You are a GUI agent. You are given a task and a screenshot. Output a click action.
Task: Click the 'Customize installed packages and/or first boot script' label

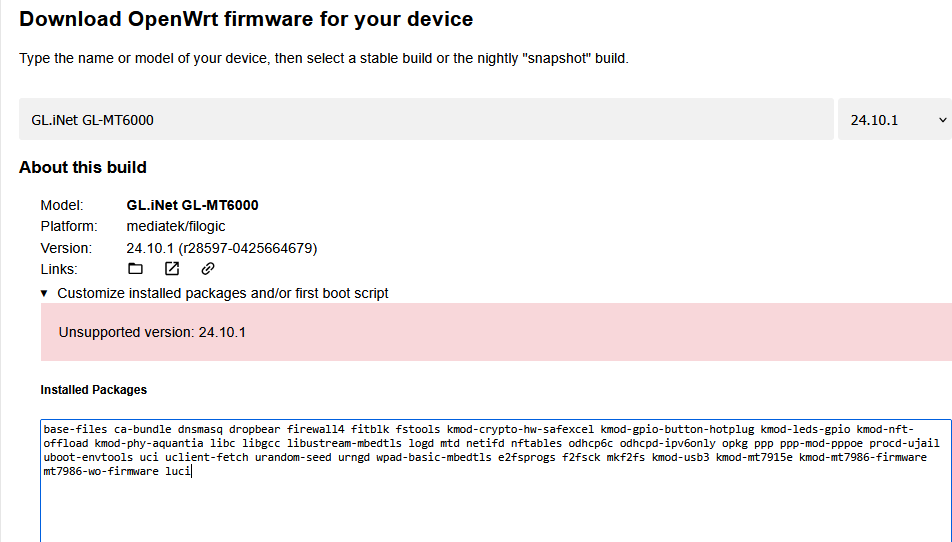point(223,293)
